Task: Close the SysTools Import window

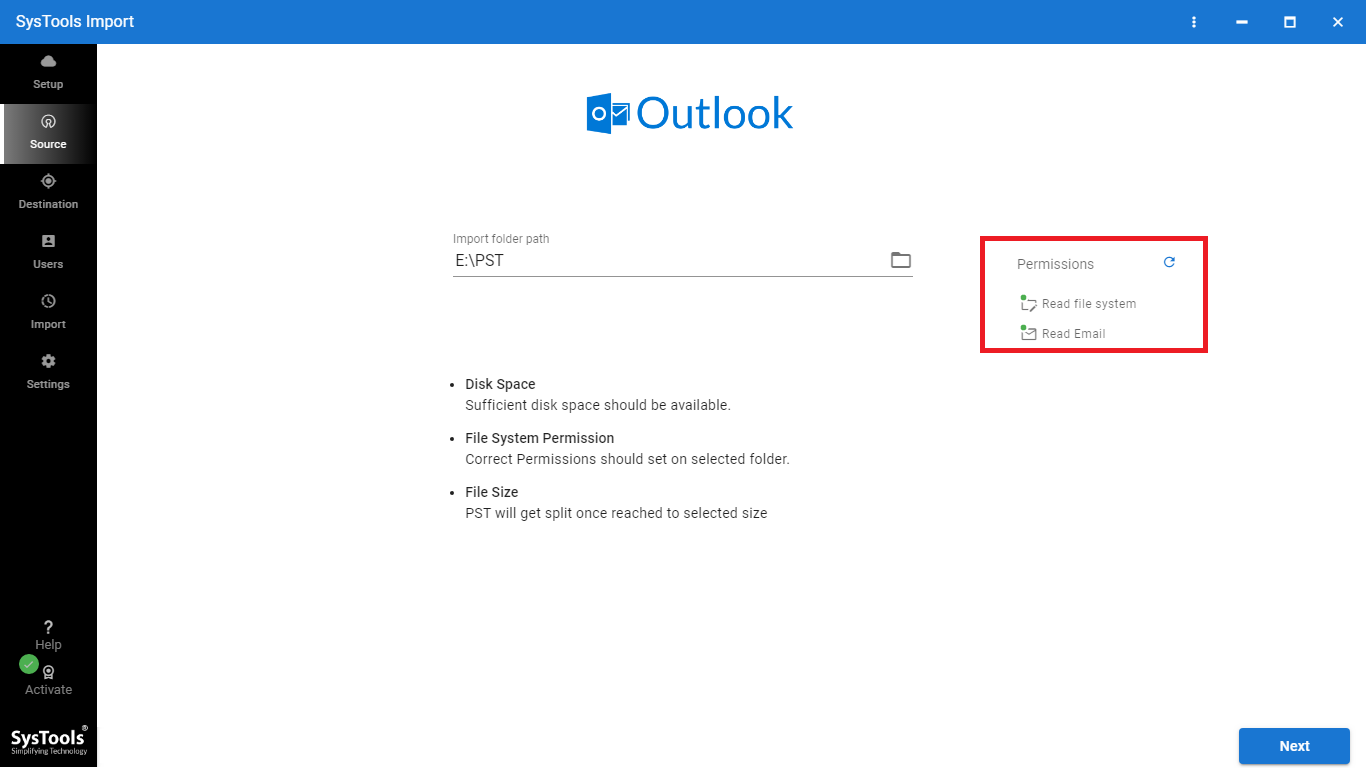Action: point(1338,22)
